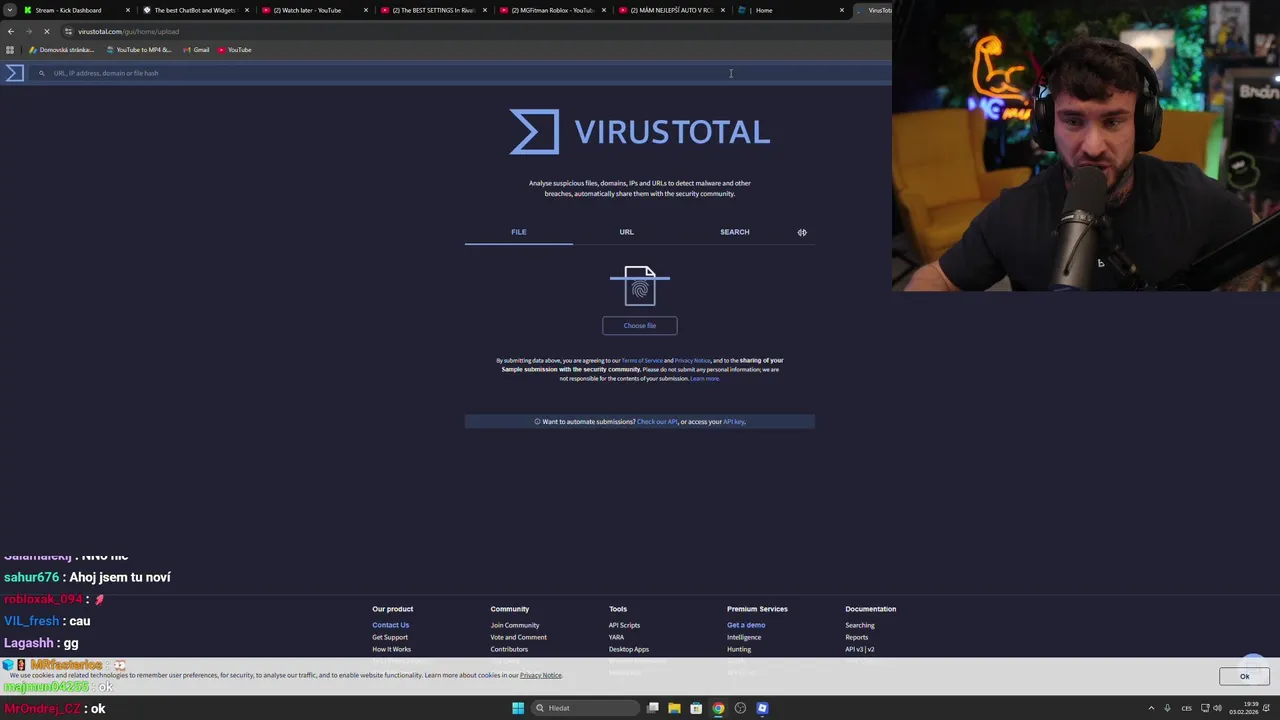
Task: Open the Gmail bookmark
Action: pos(196,50)
